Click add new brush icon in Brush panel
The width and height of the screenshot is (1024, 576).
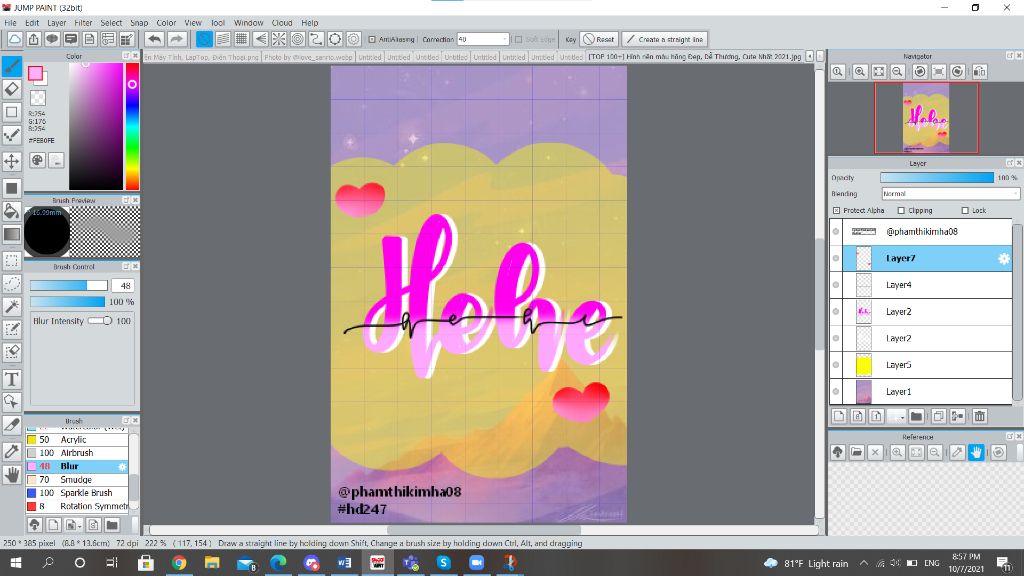pyautogui.click(x=54, y=524)
